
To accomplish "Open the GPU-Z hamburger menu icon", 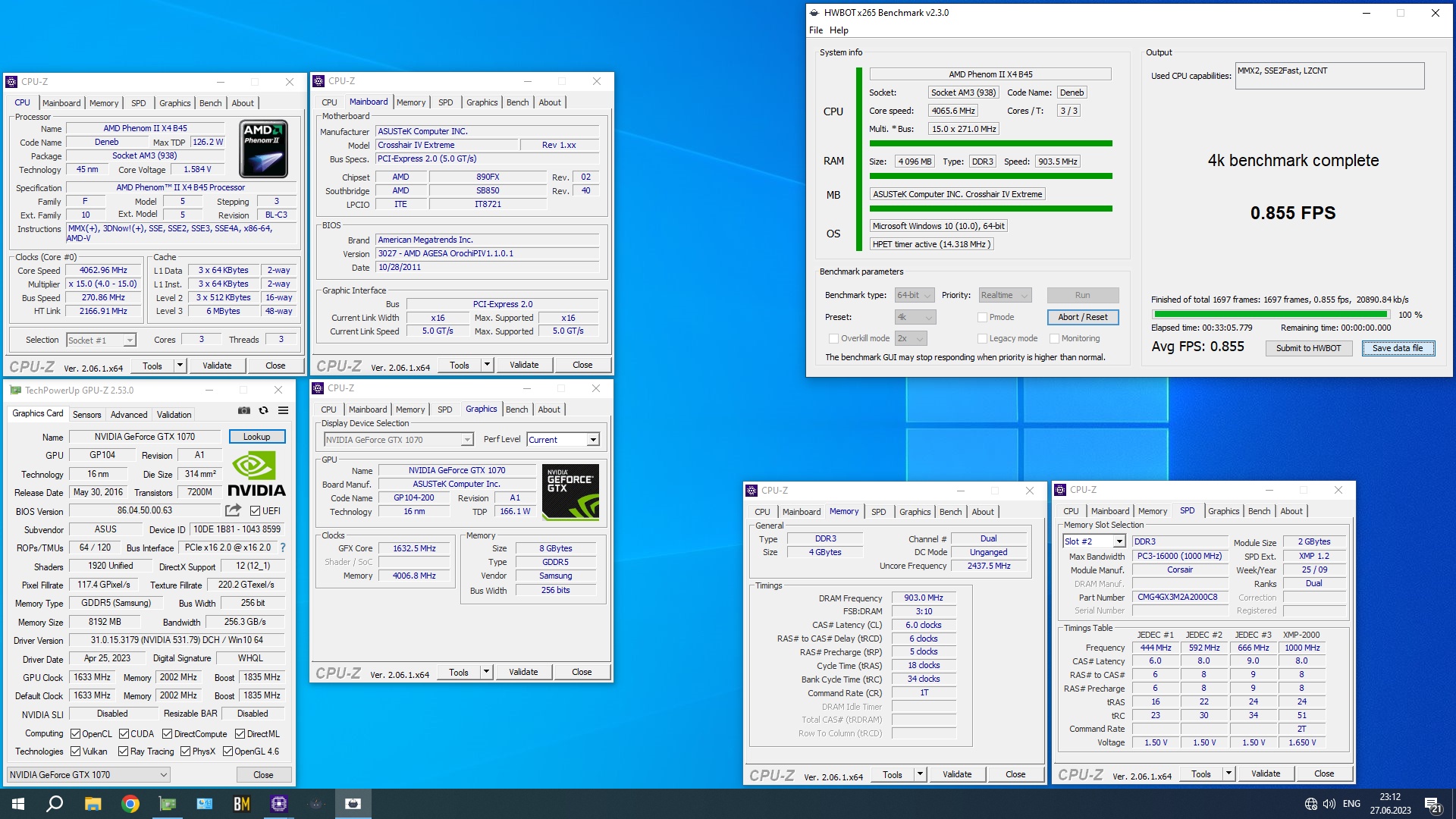I will 283,410.
